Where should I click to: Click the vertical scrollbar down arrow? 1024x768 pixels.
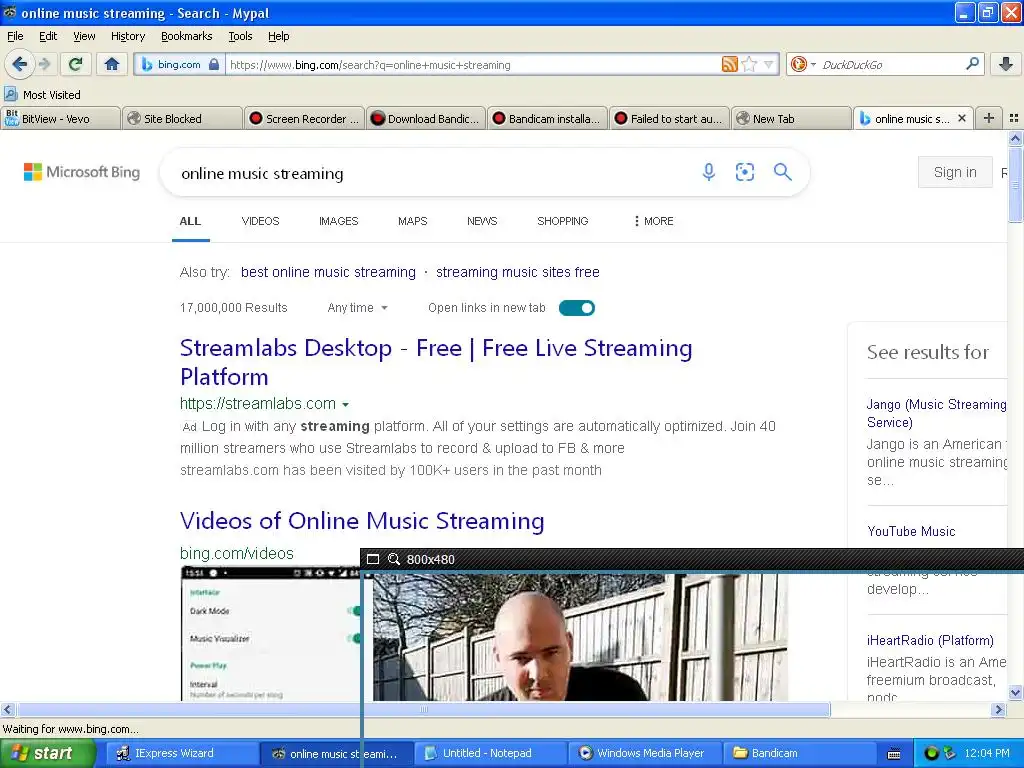point(1015,693)
